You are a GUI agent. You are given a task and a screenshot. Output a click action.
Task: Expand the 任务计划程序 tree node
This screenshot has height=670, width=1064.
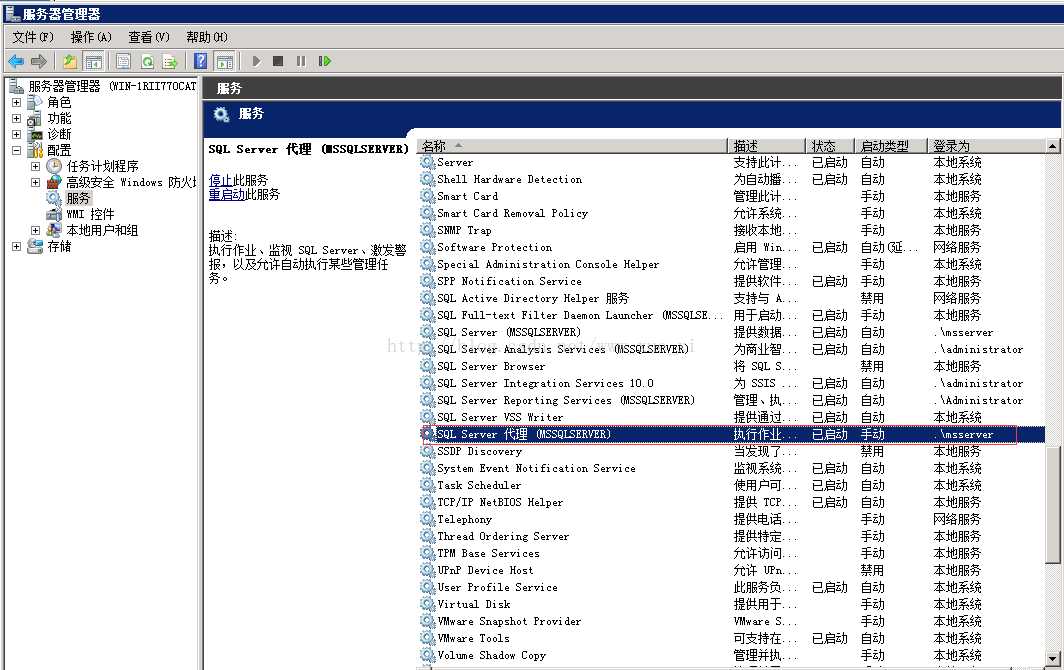pyautogui.click(x=35, y=166)
